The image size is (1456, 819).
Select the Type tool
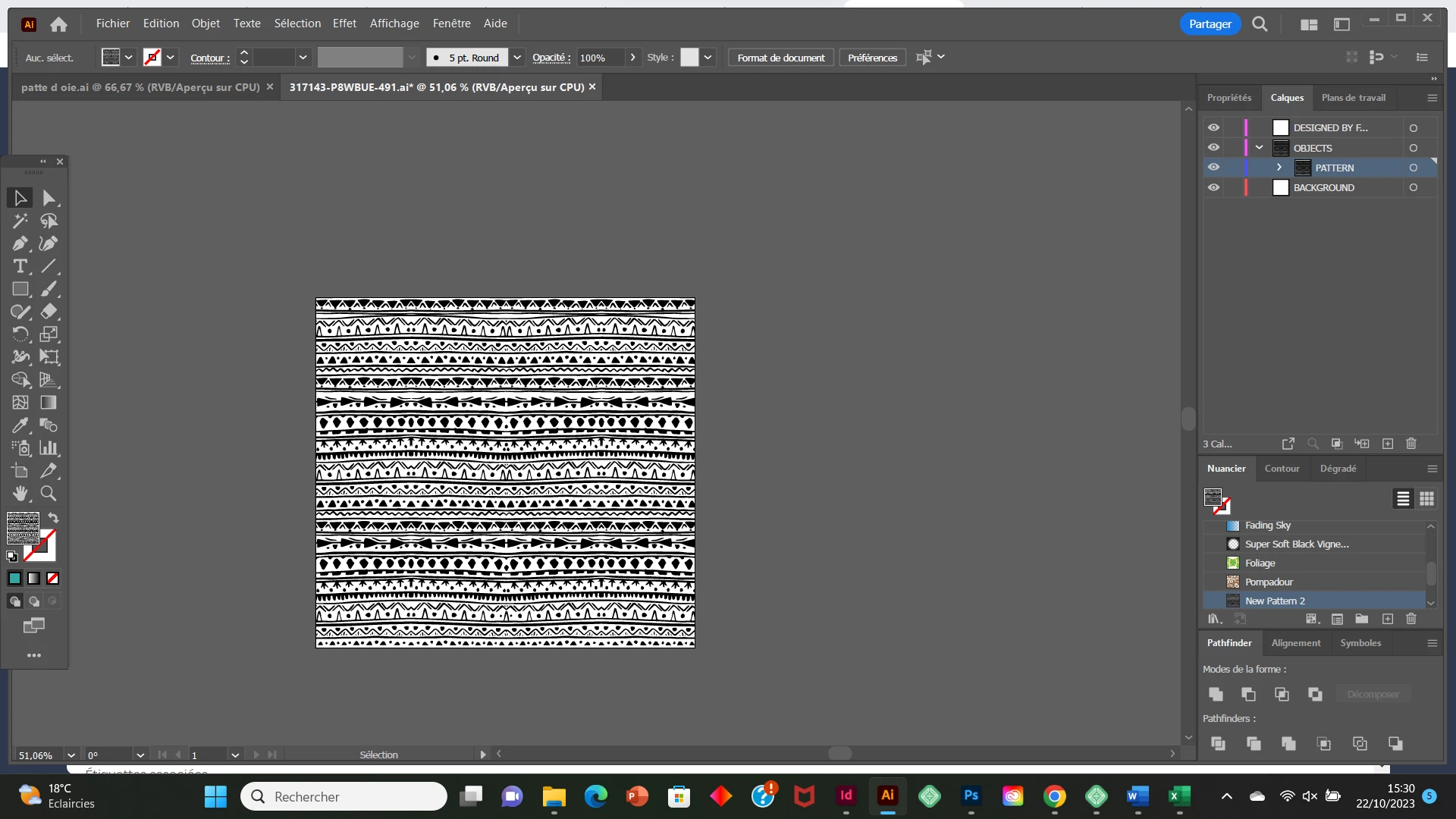click(x=20, y=266)
